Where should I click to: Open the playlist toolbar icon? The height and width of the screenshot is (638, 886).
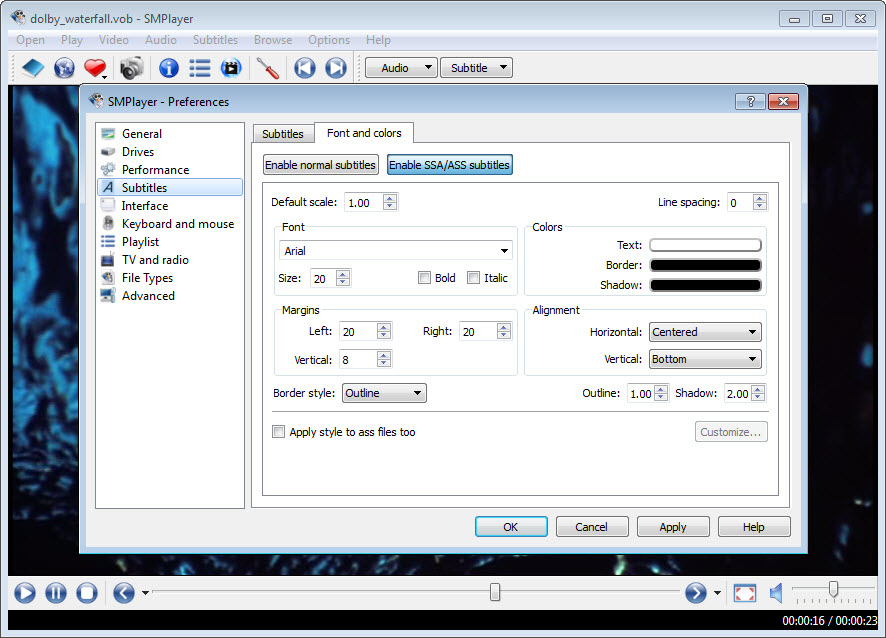point(199,68)
